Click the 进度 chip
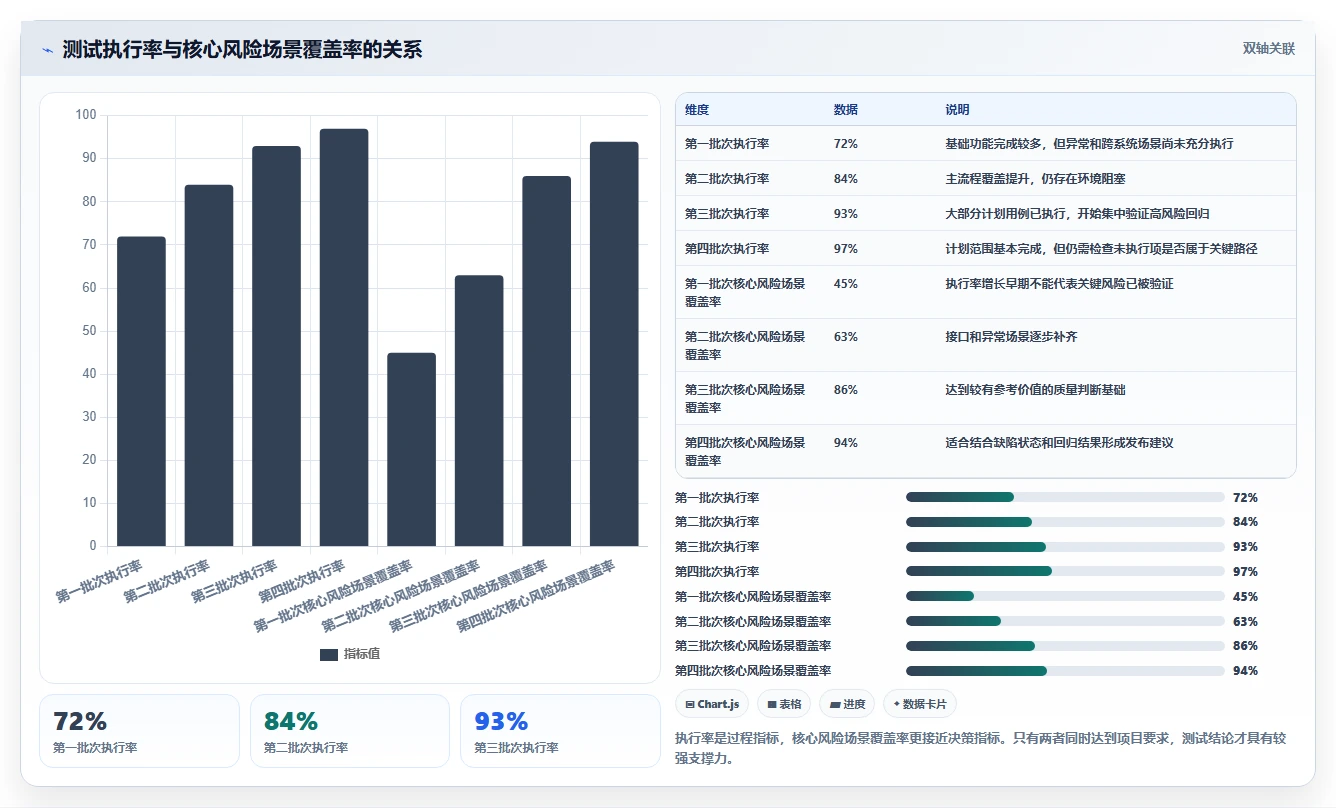The width and height of the screenshot is (1336, 808). pyautogui.click(x=847, y=704)
